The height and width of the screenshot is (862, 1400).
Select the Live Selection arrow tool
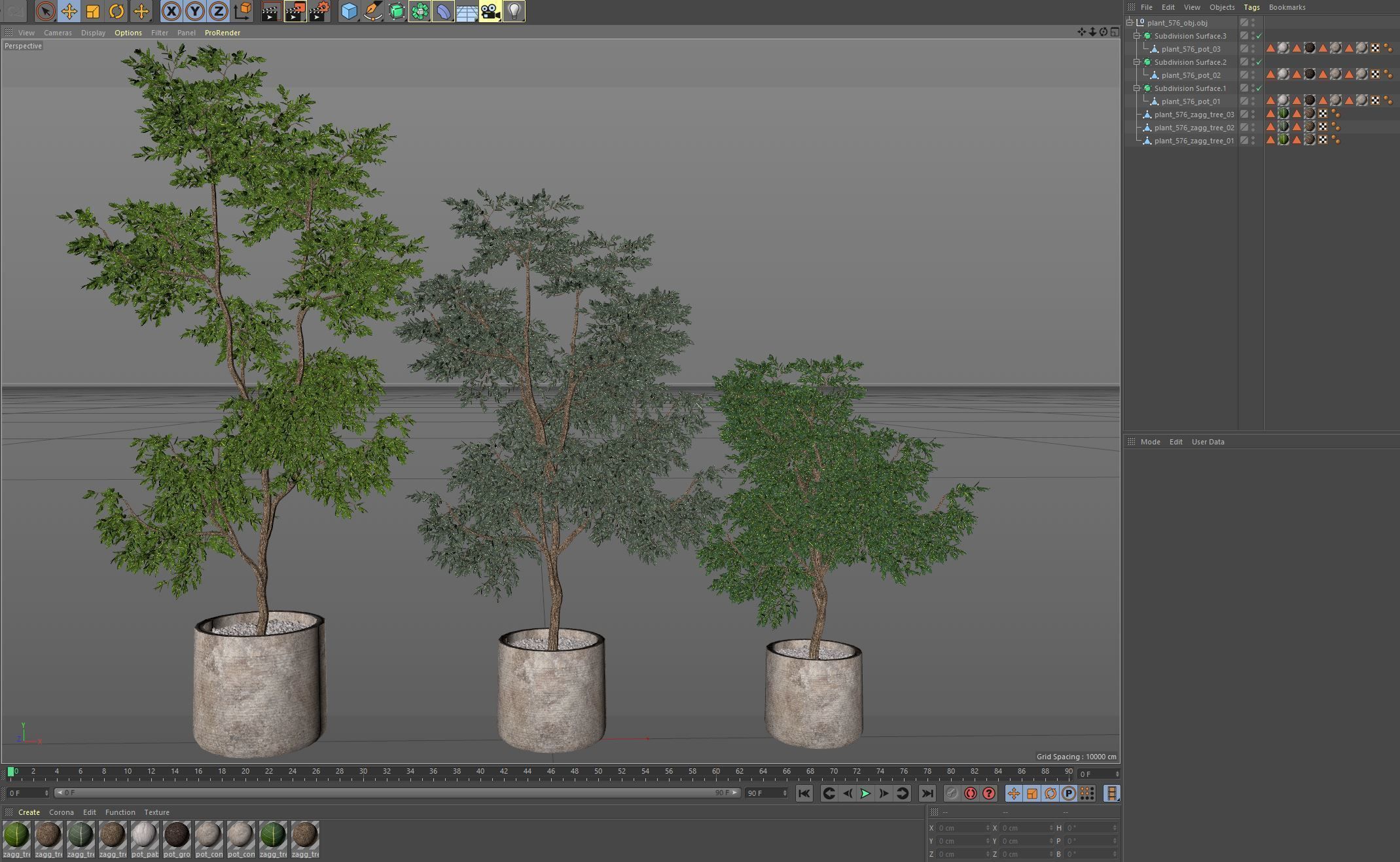tap(45, 11)
